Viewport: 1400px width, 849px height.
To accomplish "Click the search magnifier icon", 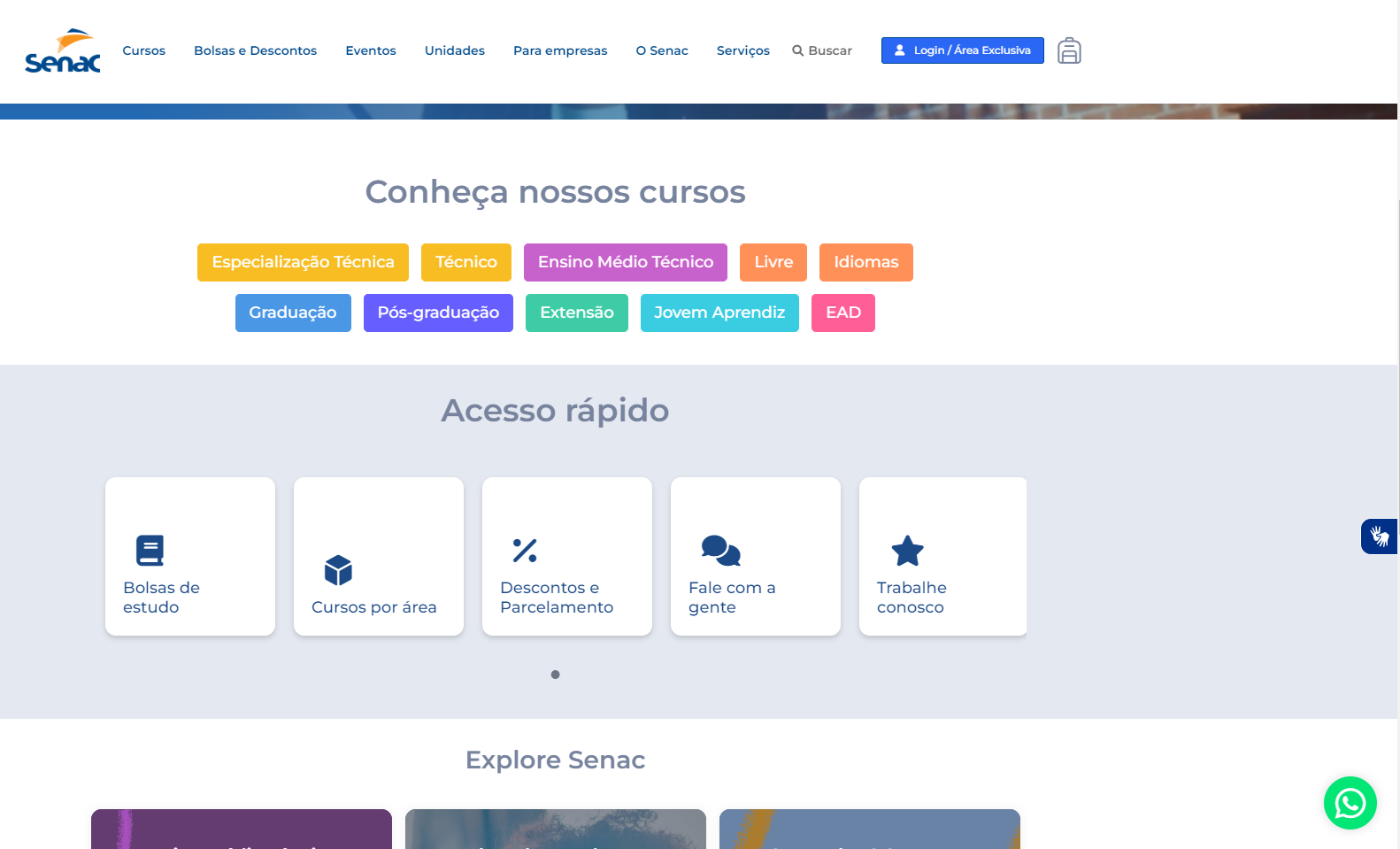I will (x=797, y=50).
